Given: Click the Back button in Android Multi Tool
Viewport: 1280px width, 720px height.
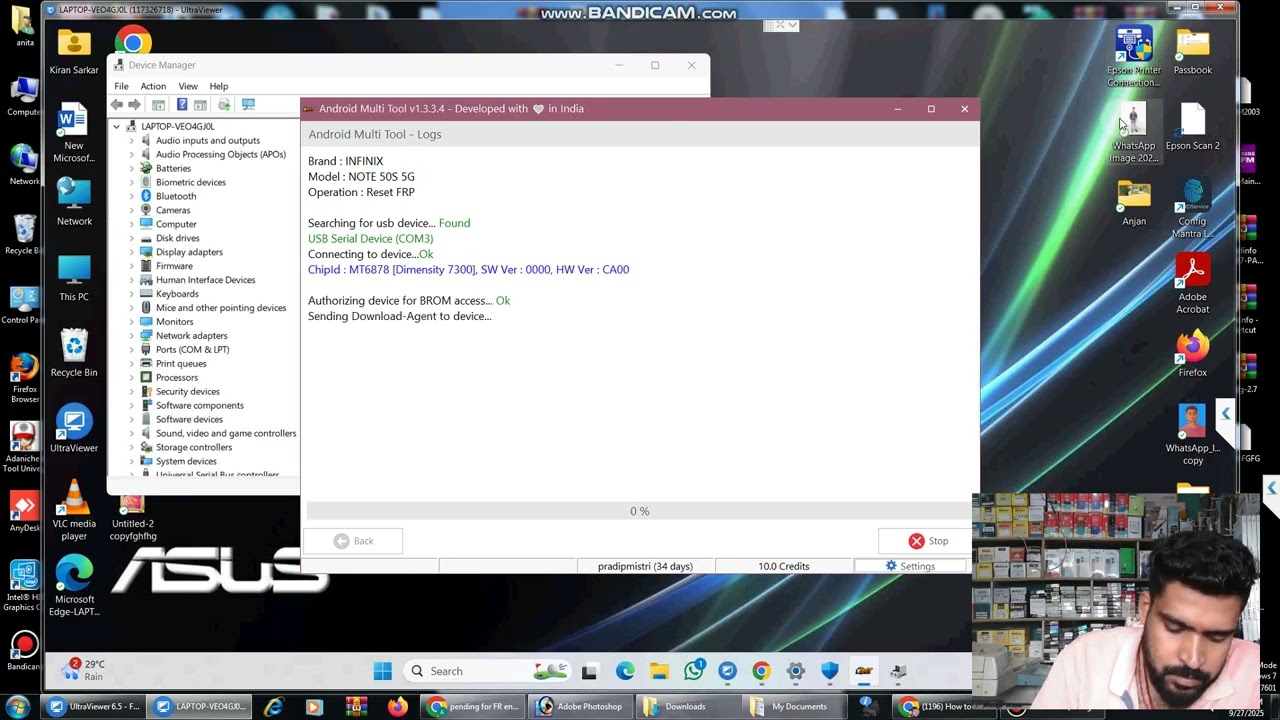Looking at the screenshot, I should click(353, 541).
